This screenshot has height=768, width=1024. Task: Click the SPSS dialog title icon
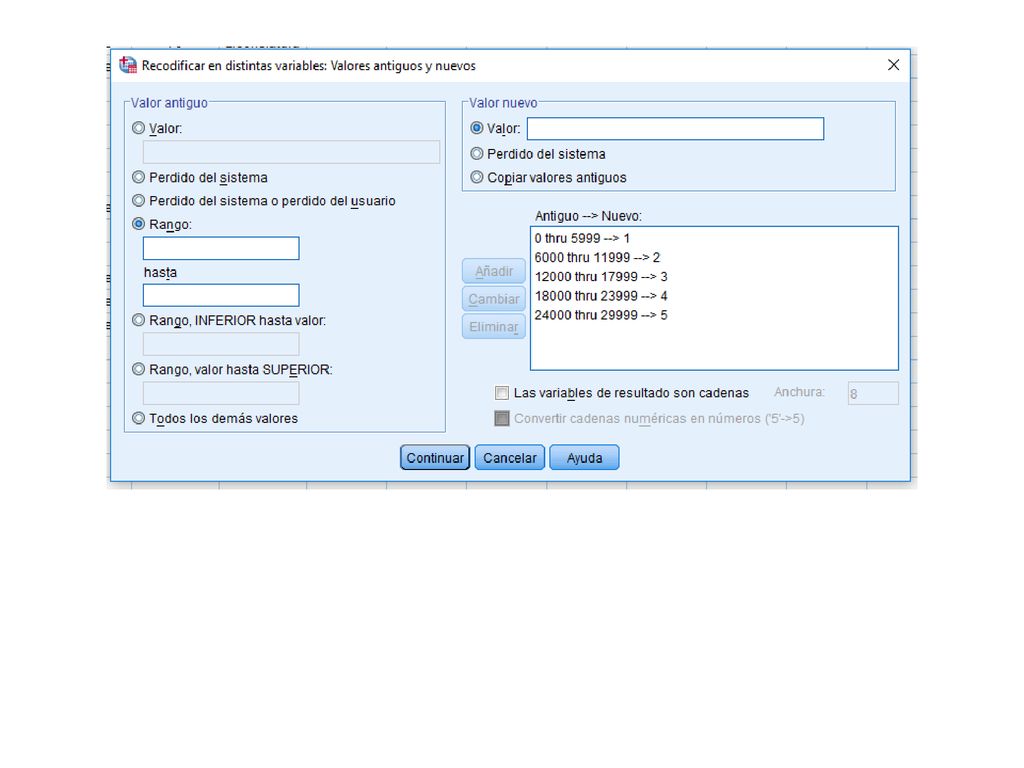[128, 65]
